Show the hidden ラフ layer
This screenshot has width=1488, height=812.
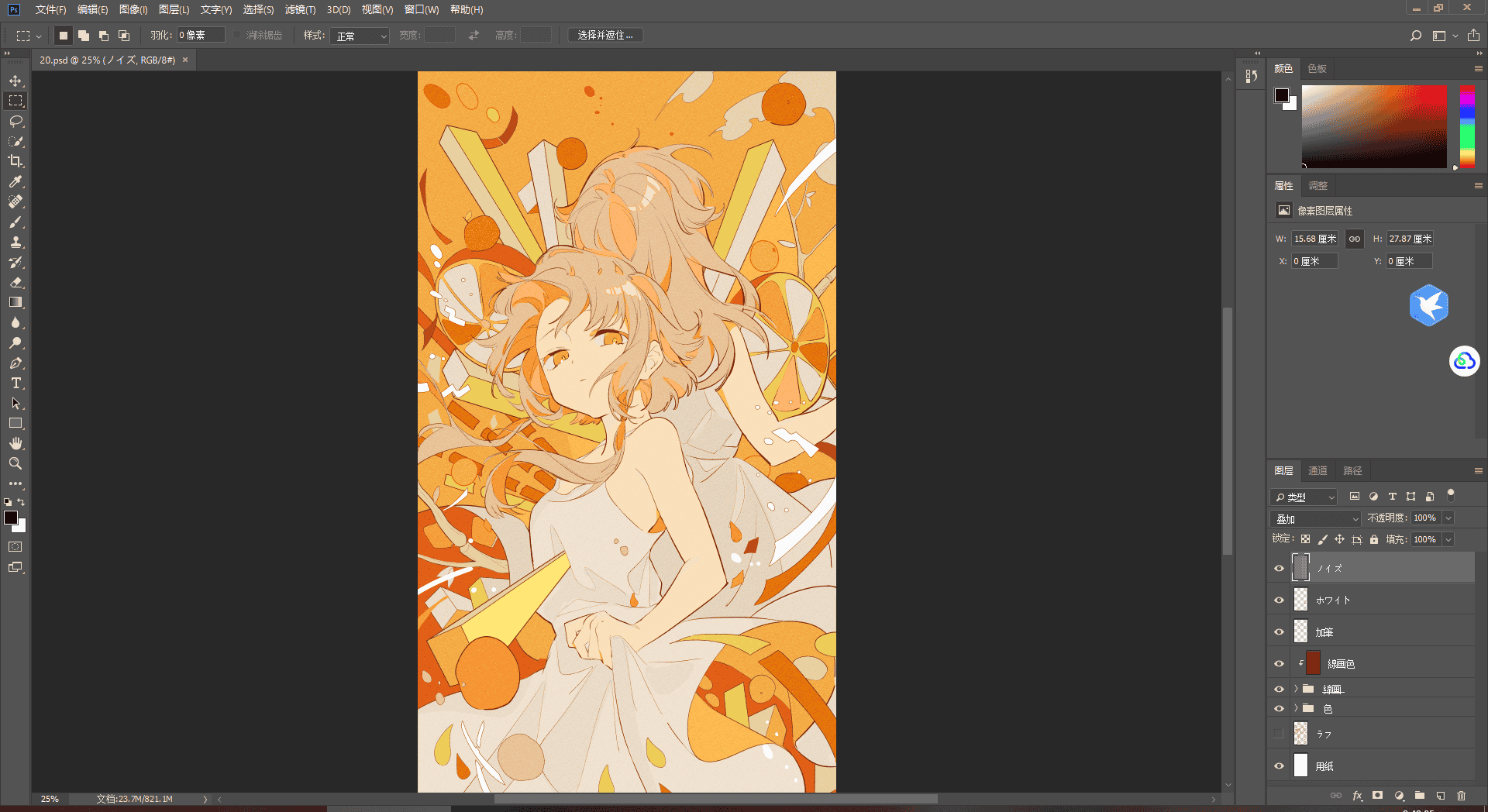(x=1279, y=734)
